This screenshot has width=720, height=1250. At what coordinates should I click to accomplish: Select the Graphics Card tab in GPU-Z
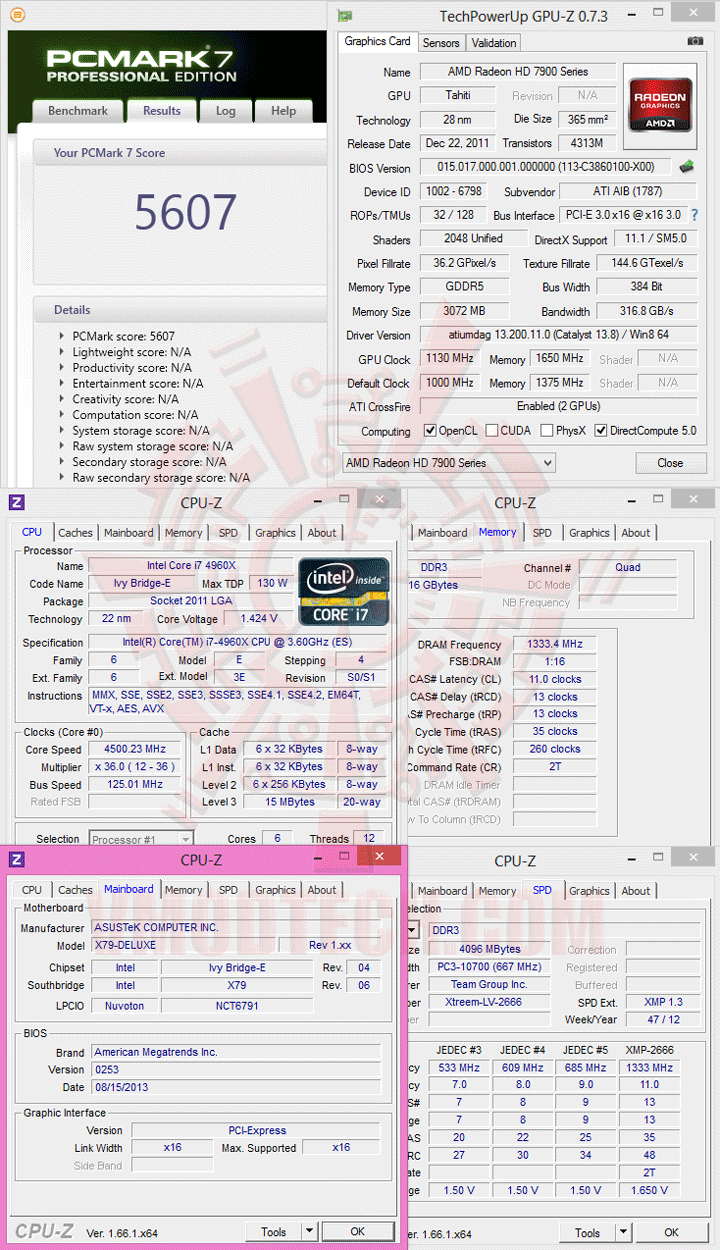(x=378, y=42)
